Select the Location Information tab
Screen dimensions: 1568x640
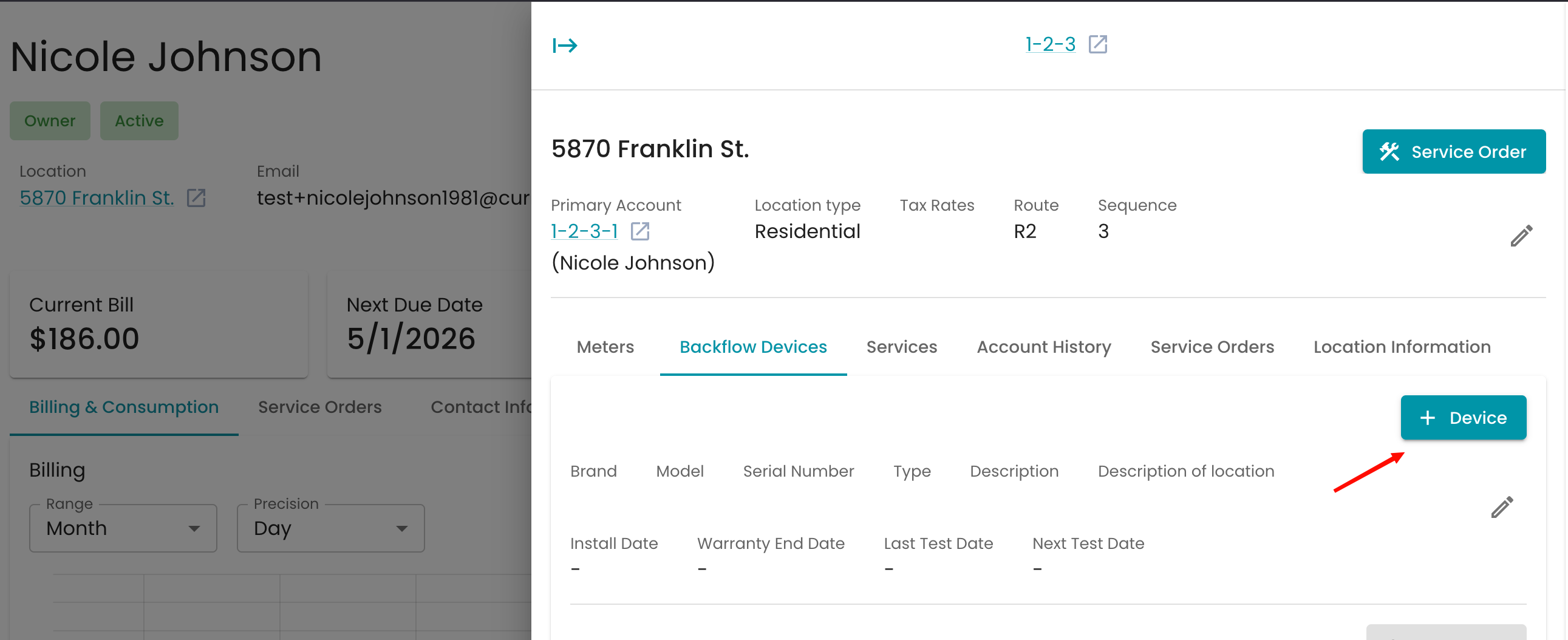tap(1401, 347)
